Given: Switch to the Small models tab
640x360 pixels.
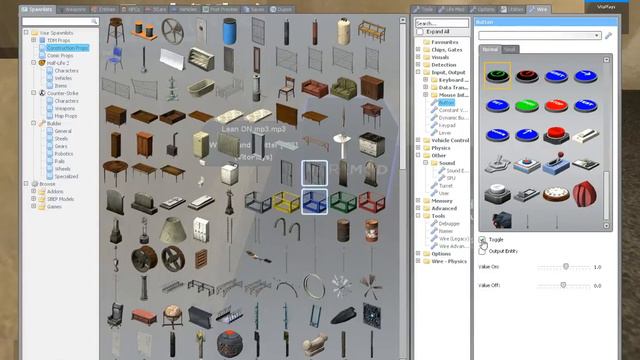Looking at the screenshot, I should tap(510, 49).
